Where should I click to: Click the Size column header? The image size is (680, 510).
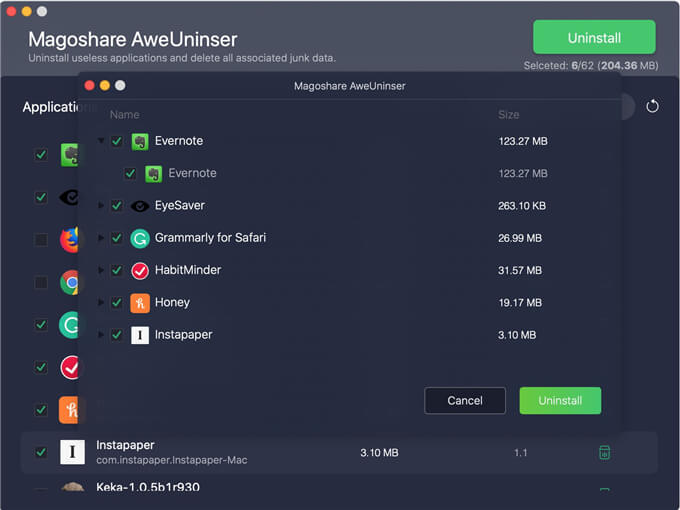pyautogui.click(x=509, y=115)
